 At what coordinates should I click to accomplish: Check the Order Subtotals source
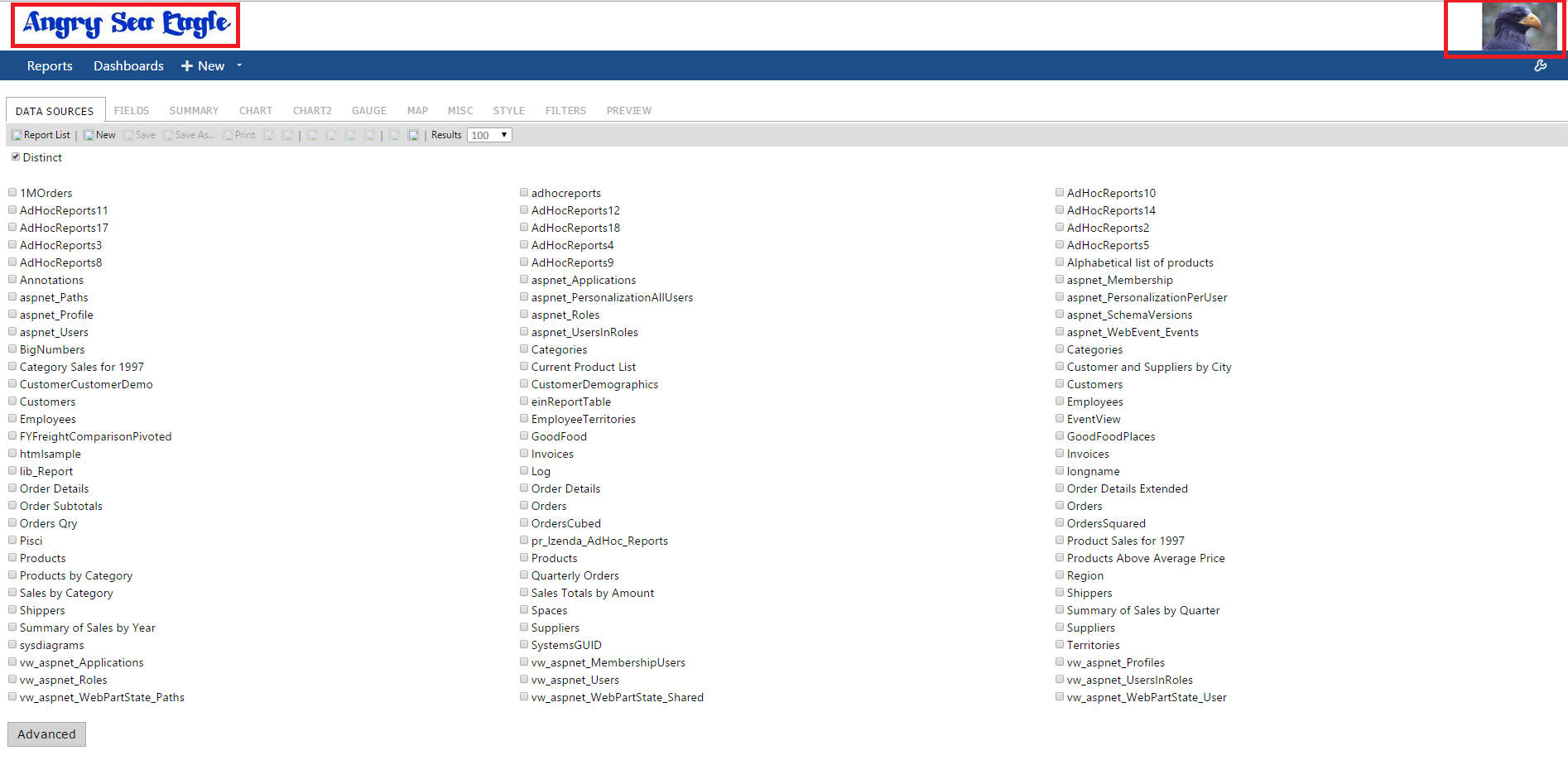(13, 505)
